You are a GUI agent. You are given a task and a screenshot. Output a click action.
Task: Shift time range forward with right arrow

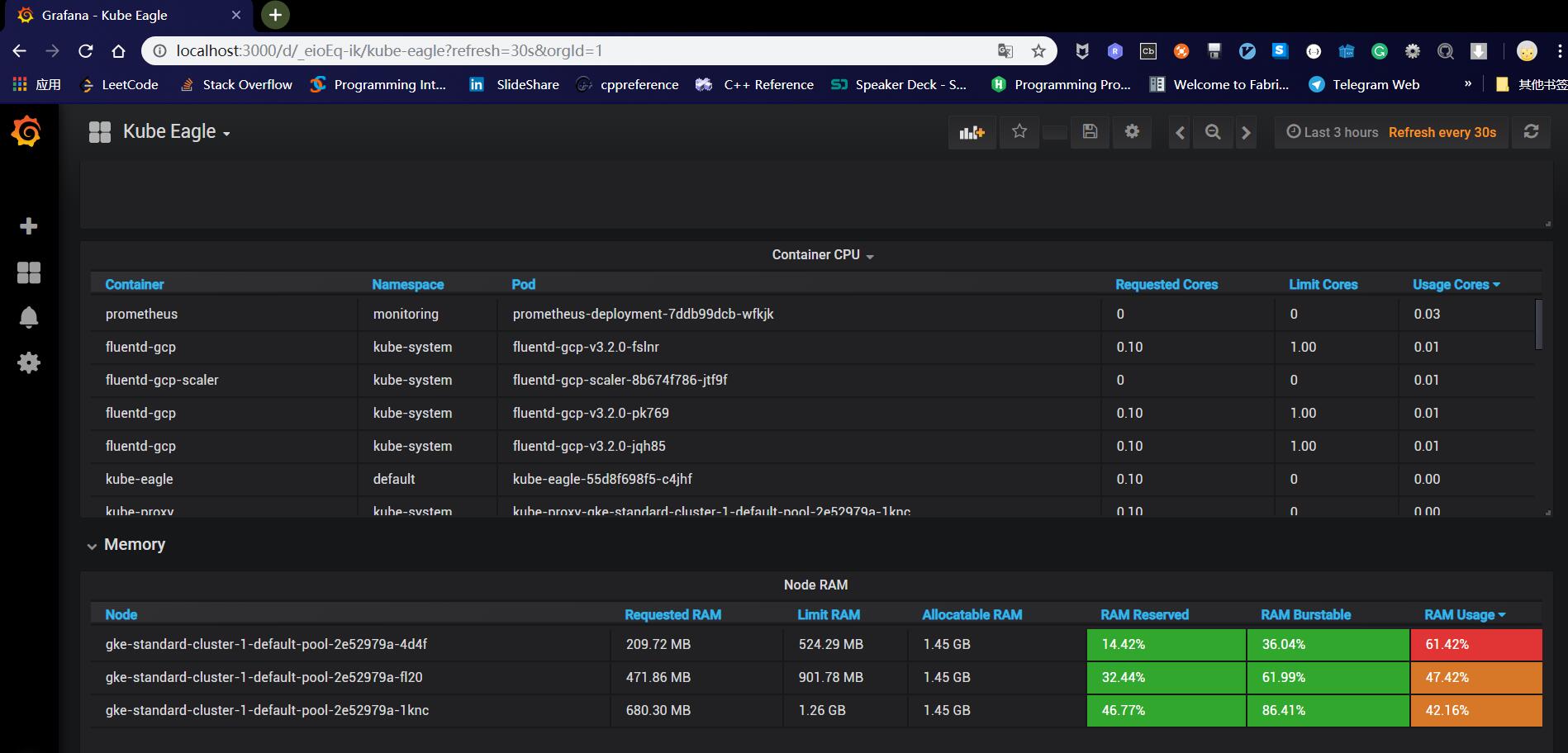[x=1246, y=132]
